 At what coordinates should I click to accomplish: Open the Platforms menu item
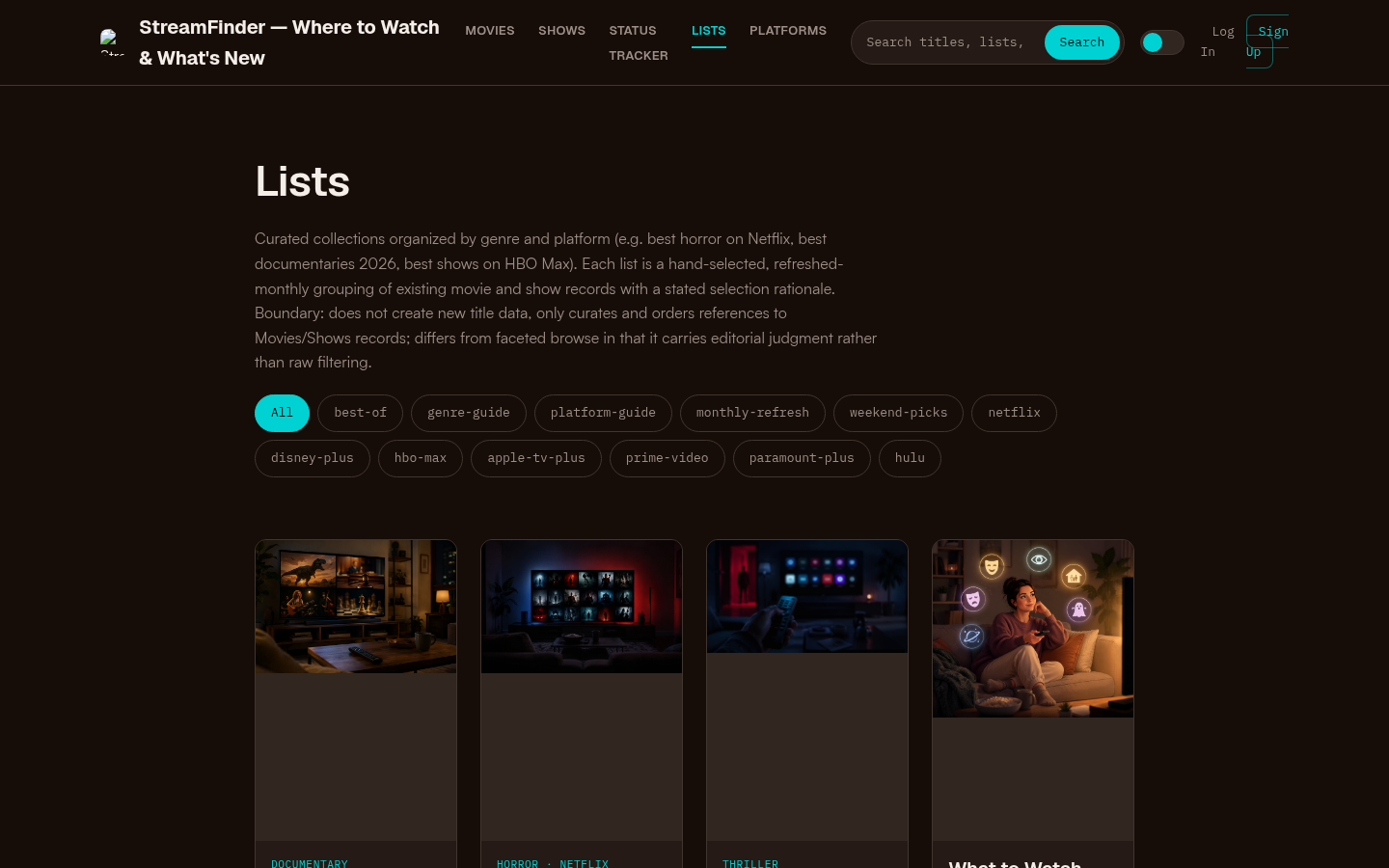pyautogui.click(x=788, y=31)
